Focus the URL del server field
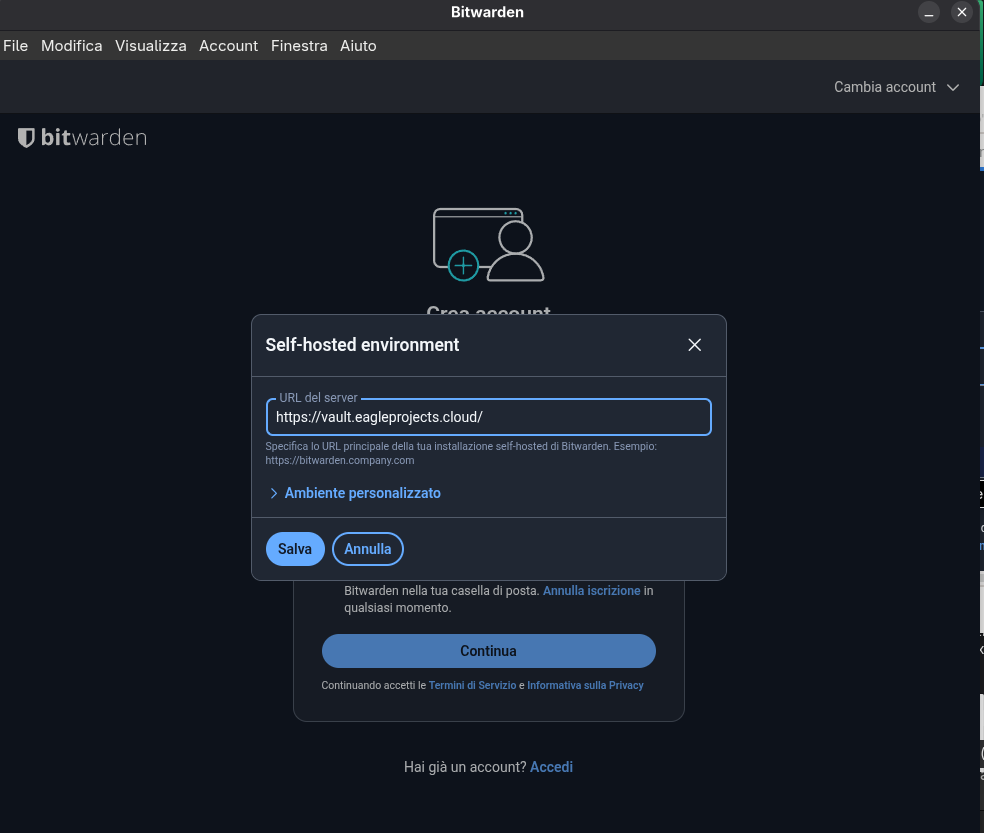The image size is (984, 833). tap(488, 417)
